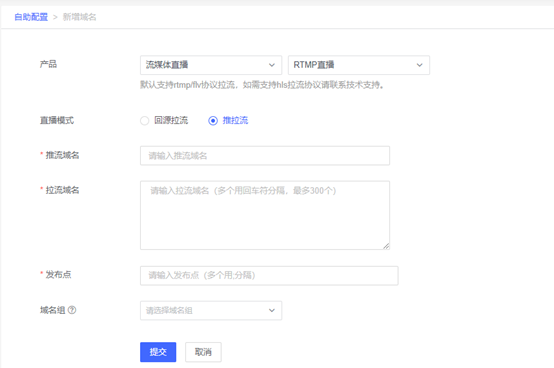Click the 发布点 field label

click(58, 274)
